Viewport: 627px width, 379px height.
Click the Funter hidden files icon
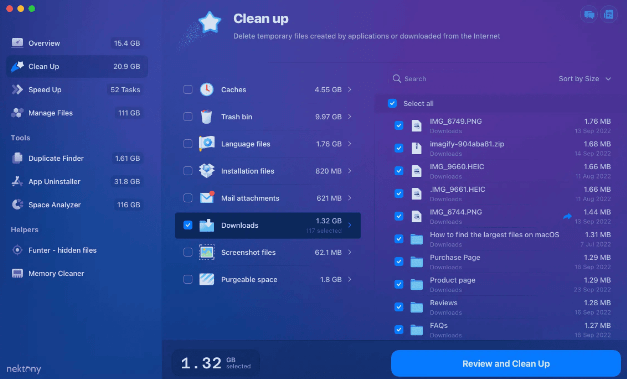17,250
